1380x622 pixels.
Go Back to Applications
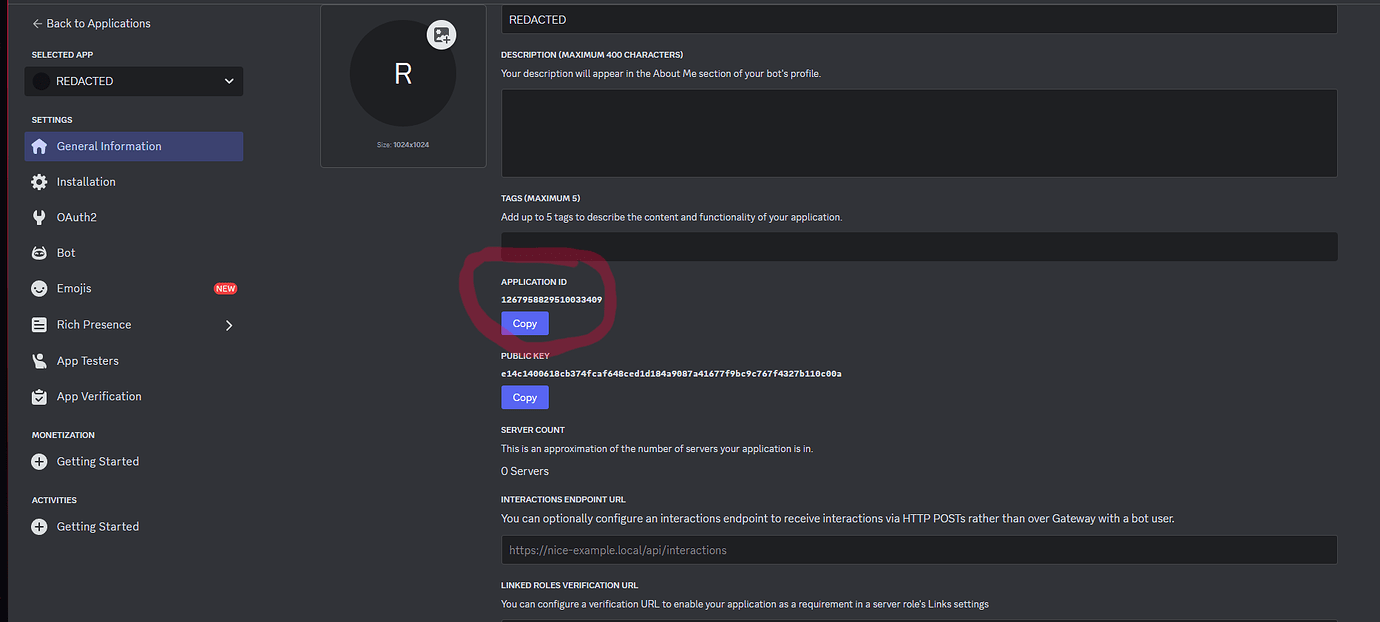click(92, 22)
